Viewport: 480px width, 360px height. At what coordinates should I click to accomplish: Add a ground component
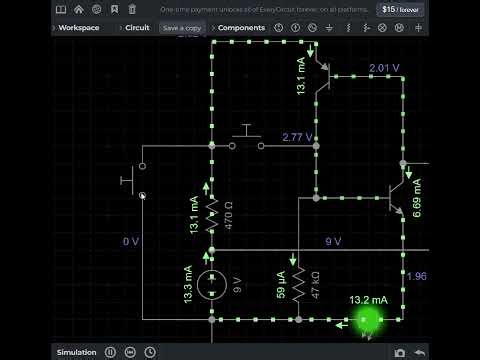[329, 28]
